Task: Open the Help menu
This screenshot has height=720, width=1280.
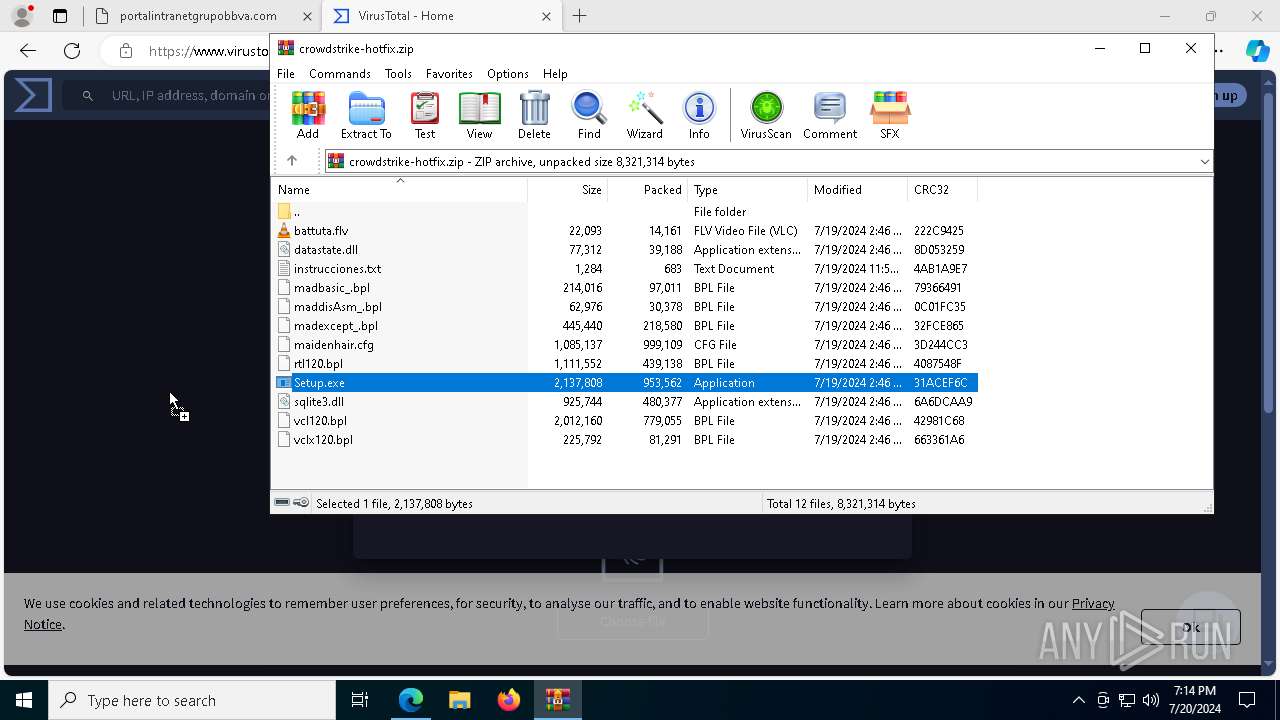Action: [x=555, y=74]
